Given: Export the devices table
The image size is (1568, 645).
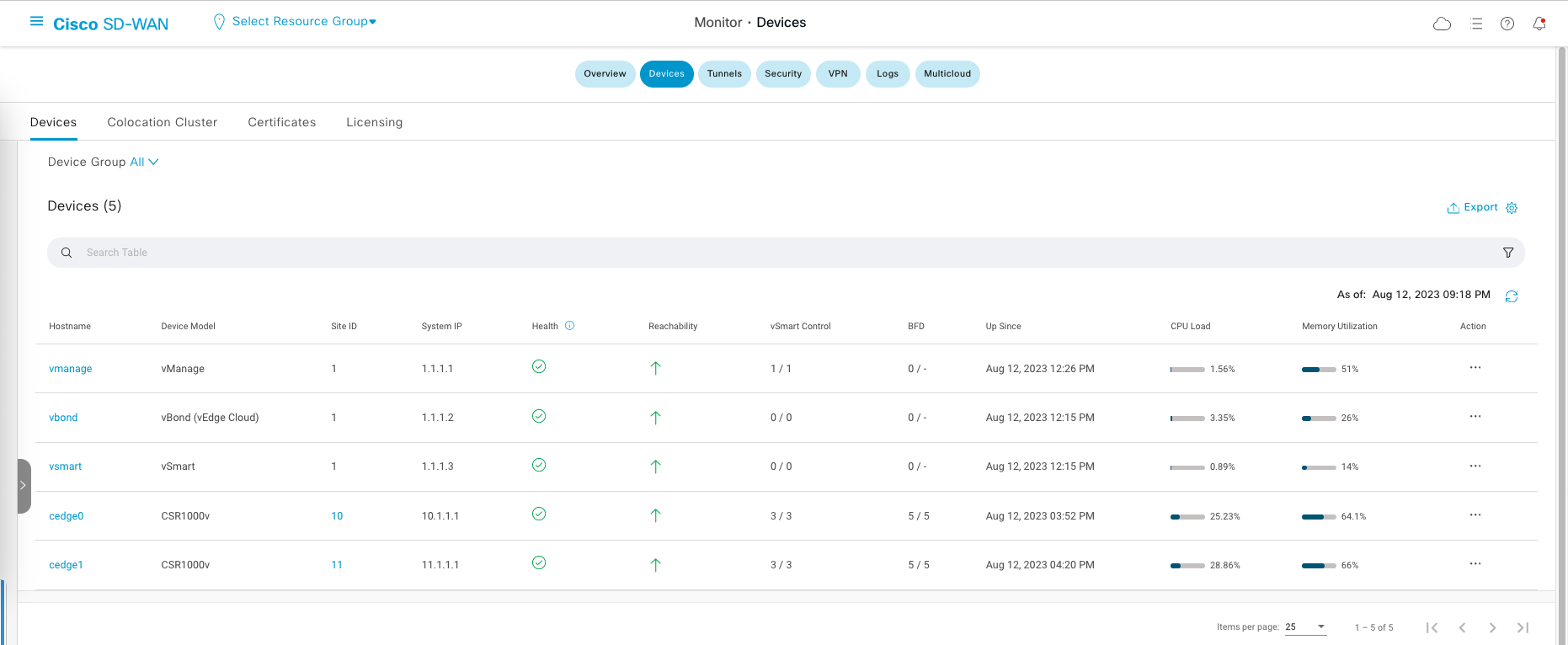Looking at the screenshot, I should 1473,207.
